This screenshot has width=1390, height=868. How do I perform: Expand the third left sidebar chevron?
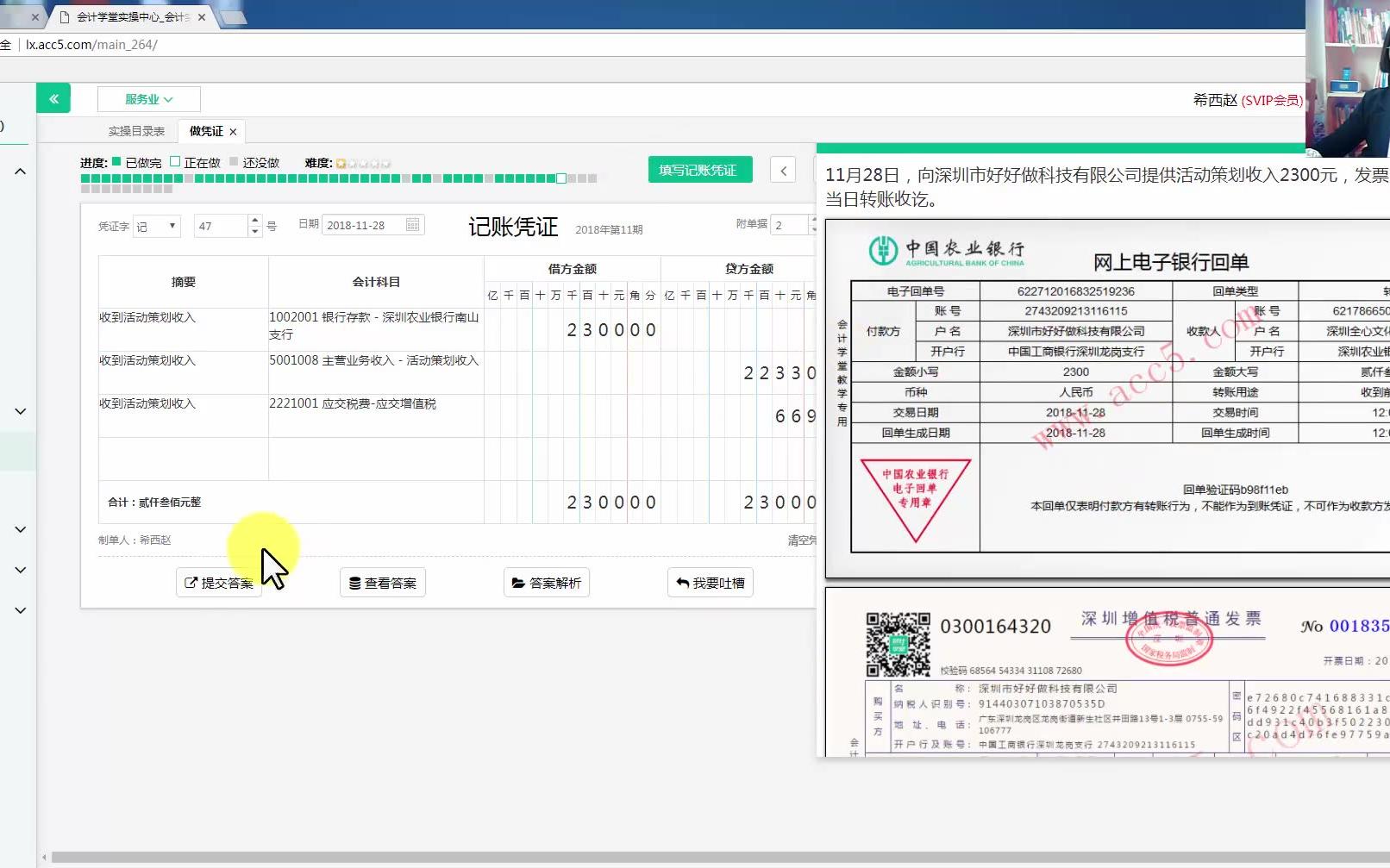pyautogui.click(x=21, y=529)
